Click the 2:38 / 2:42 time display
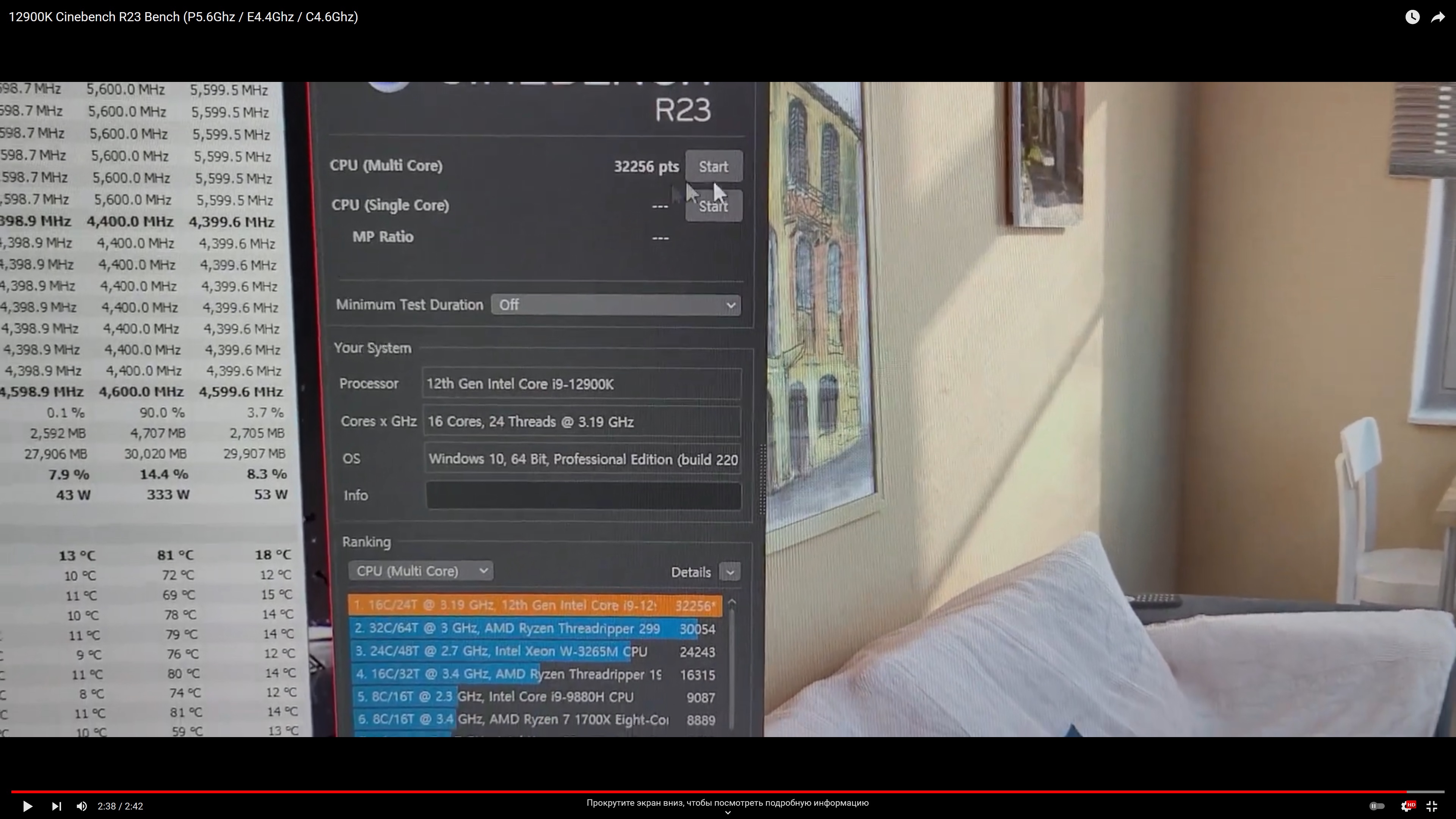Image resolution: width=1456 pixels, height=819 pixels. (120, 806)
